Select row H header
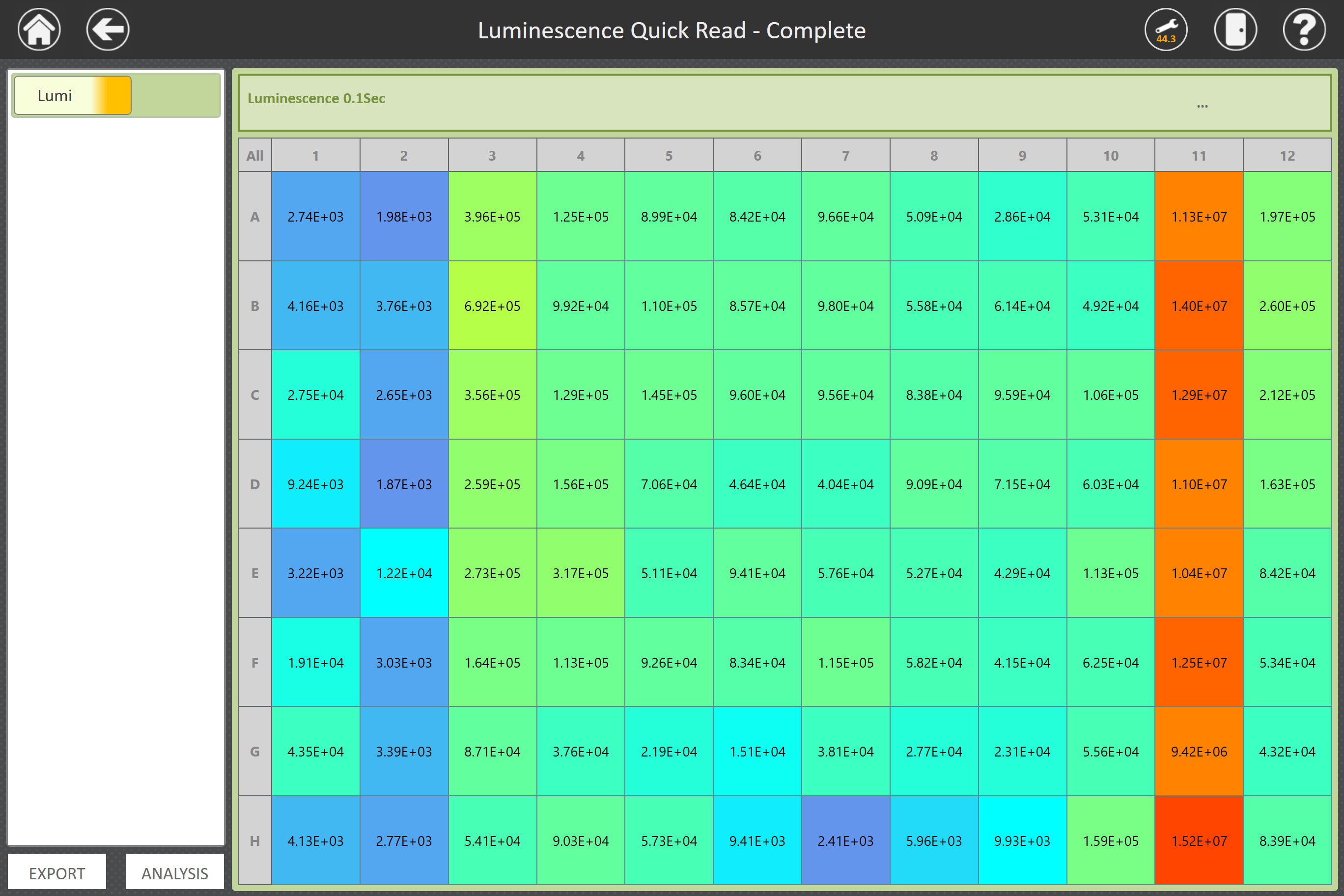Image resolution: width=1344 pixels, height=896 pixels. [255, 840]
